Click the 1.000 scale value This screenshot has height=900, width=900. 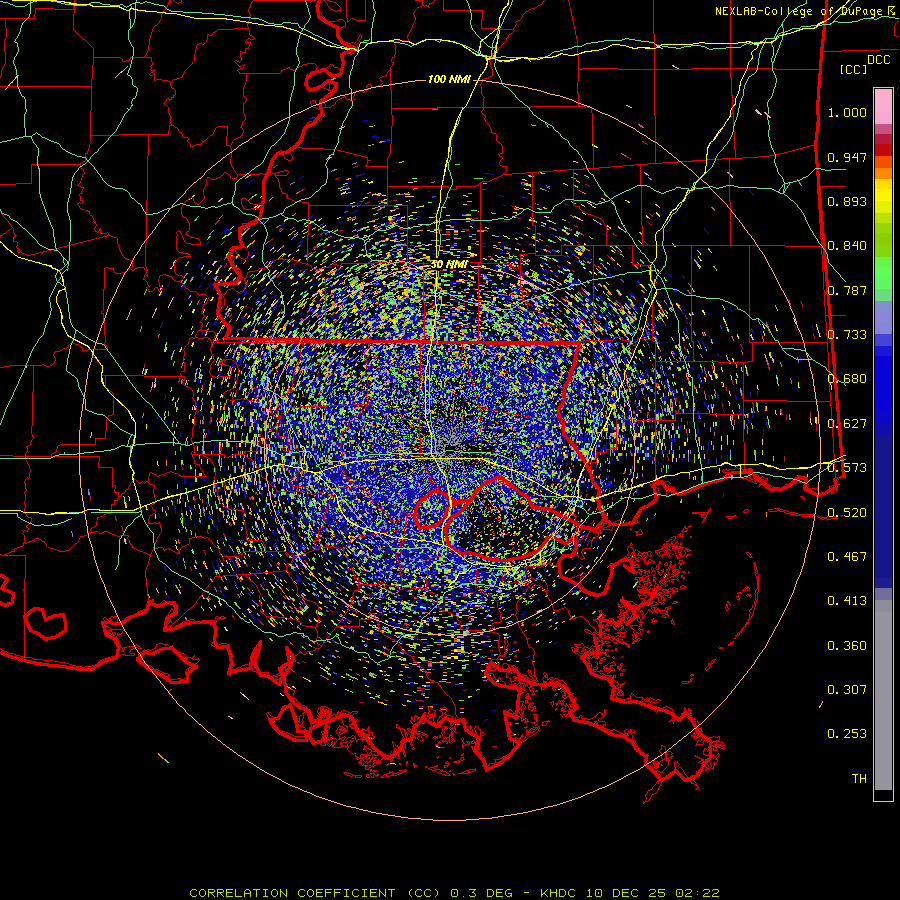tap(847, 112)
